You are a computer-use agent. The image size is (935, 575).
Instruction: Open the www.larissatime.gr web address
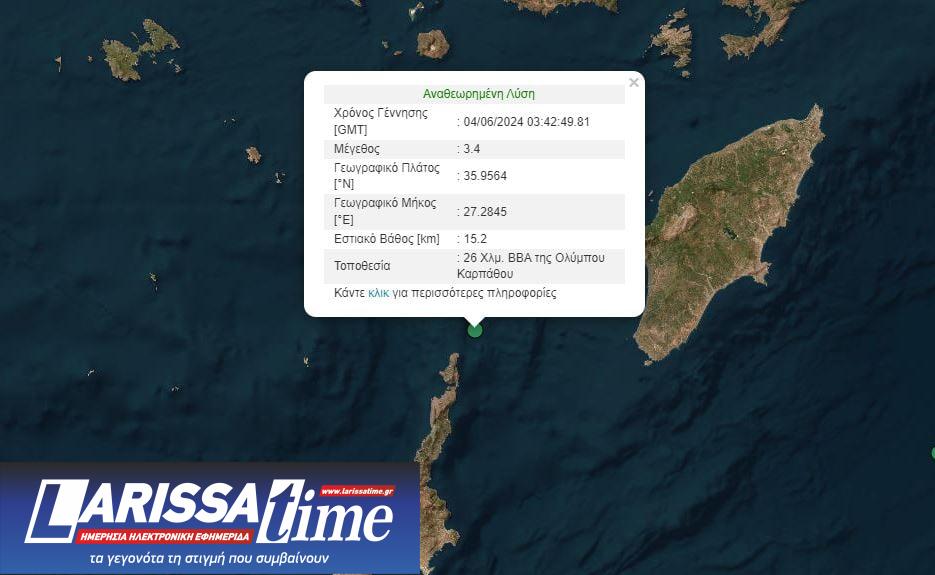(358, 491)
